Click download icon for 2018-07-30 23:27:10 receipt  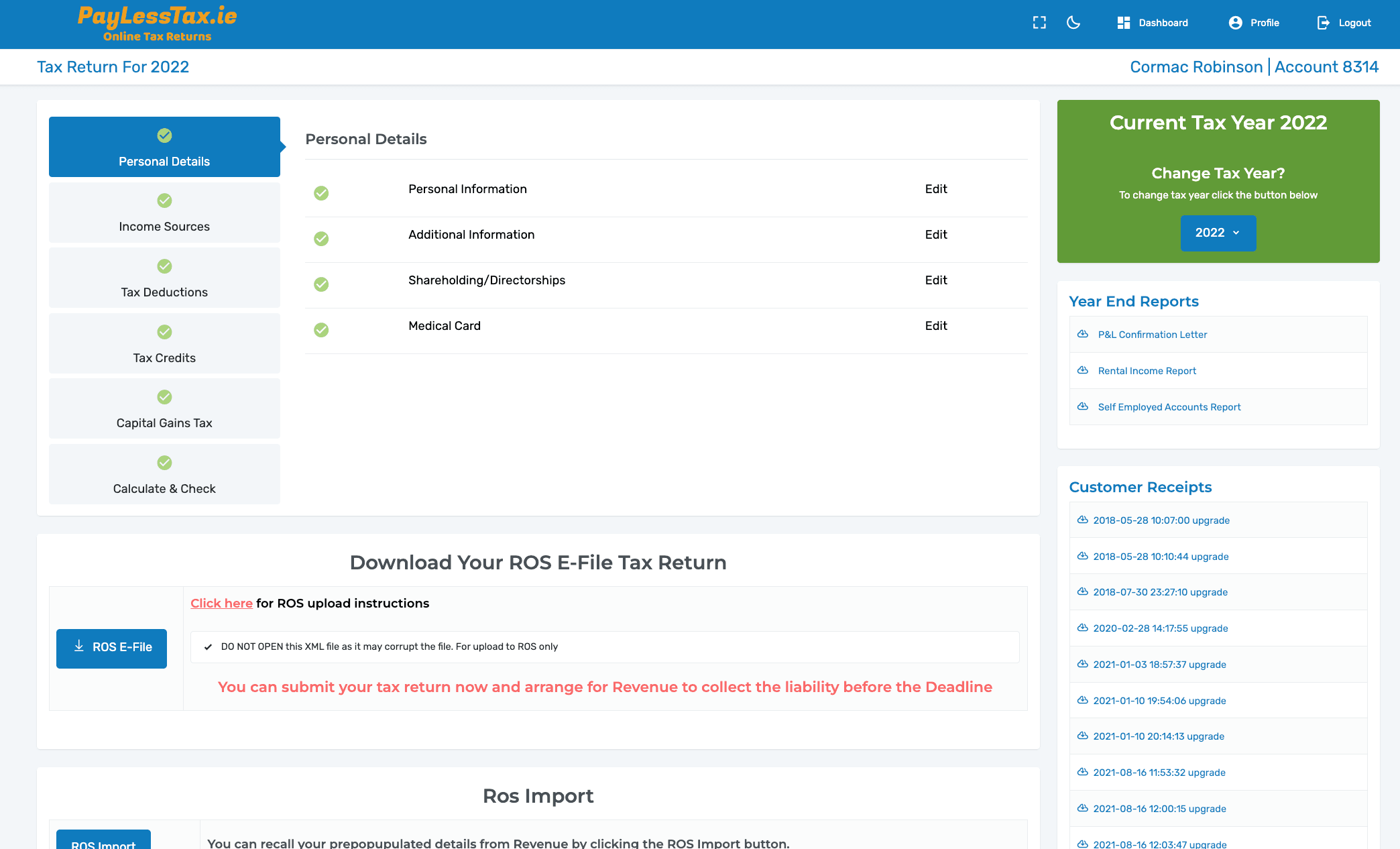pyautogui.click(x=1082, y=591)
